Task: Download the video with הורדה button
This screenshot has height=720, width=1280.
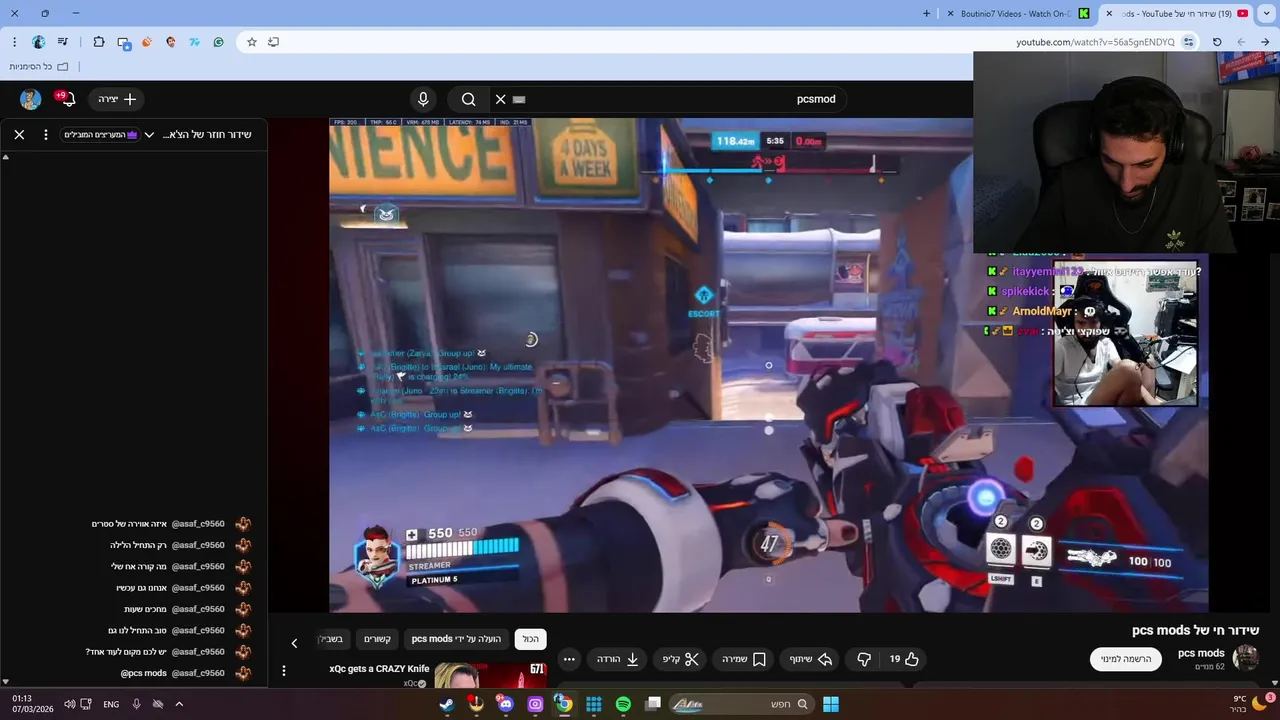Action: (x=618, y=659)
